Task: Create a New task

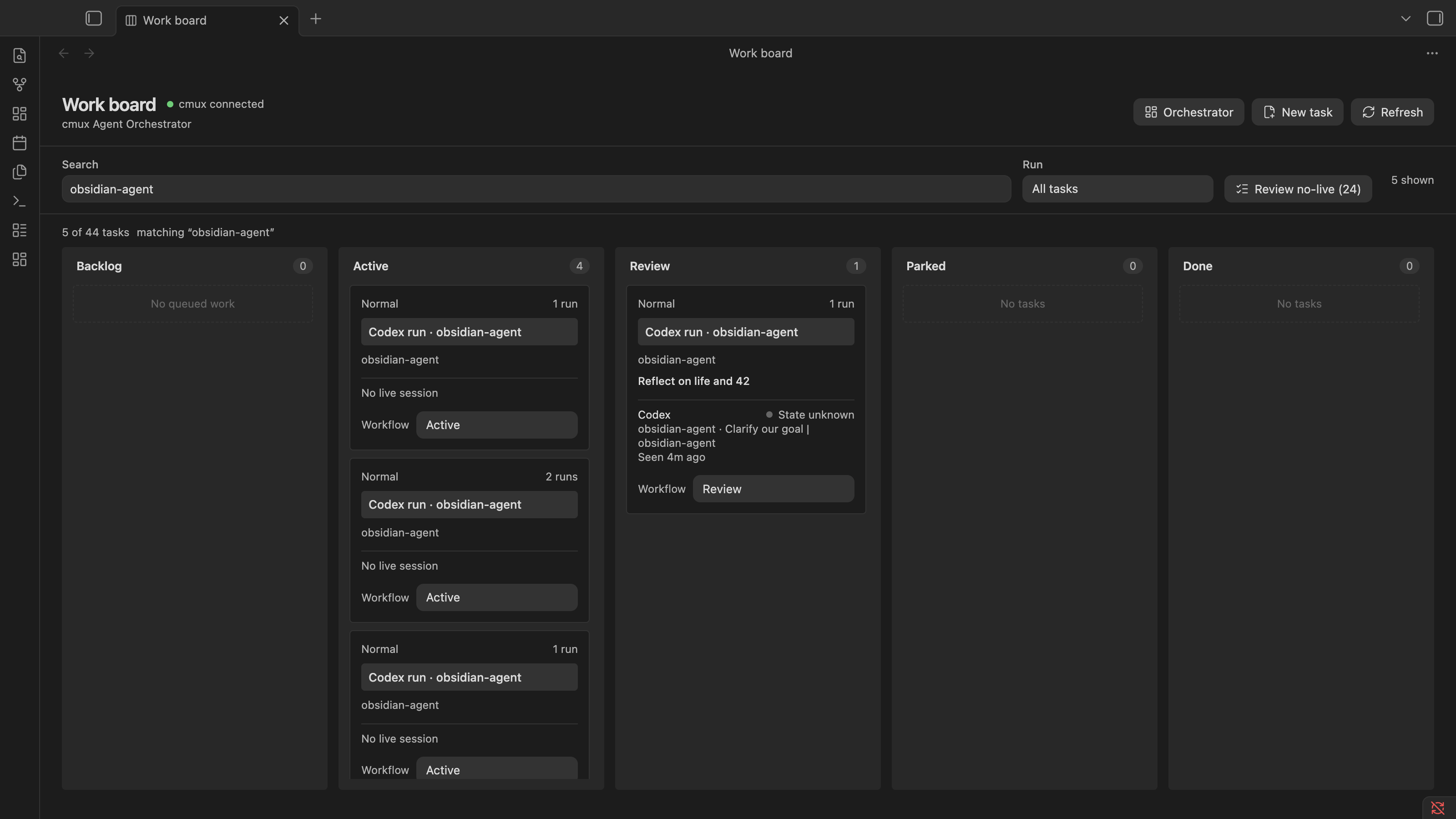Action: [x=1297, y=112]
